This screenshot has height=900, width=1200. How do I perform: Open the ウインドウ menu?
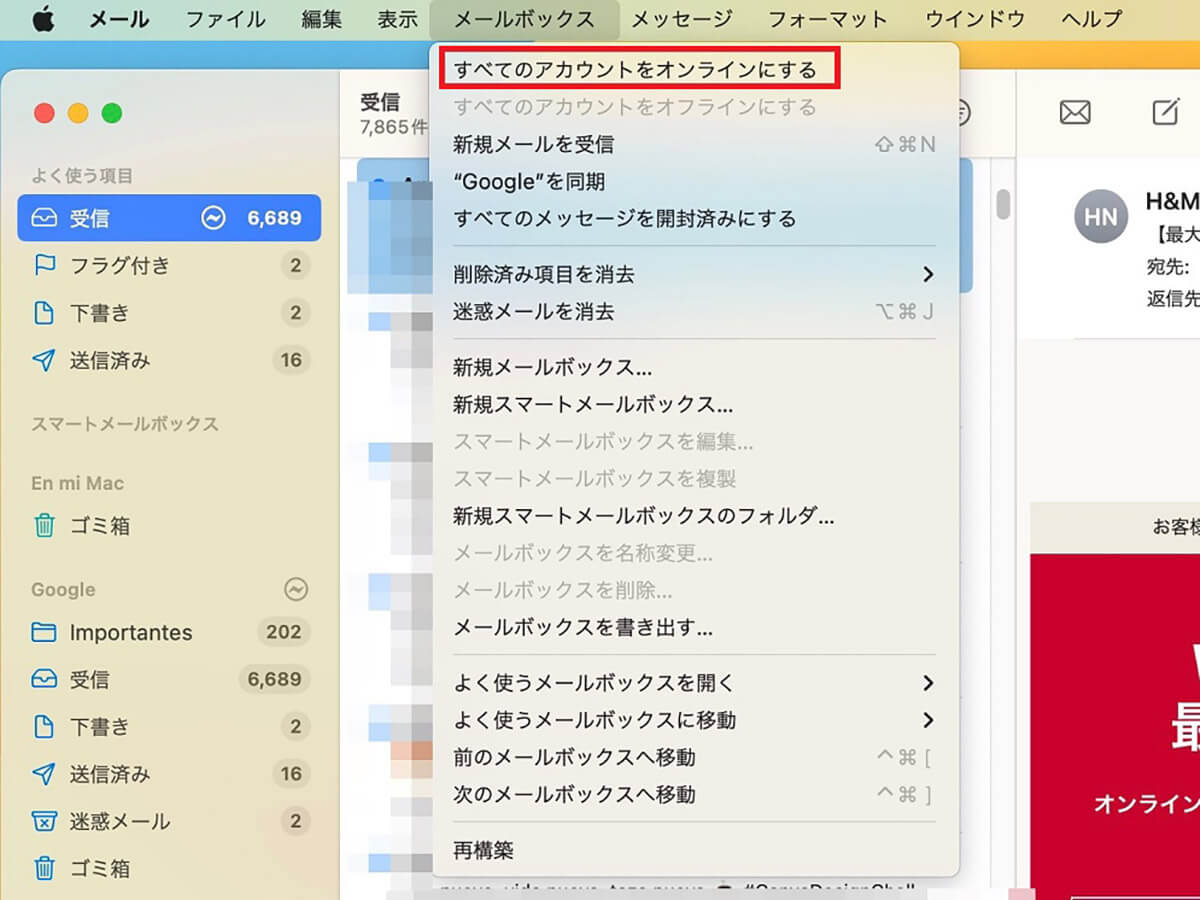(975, 19)
